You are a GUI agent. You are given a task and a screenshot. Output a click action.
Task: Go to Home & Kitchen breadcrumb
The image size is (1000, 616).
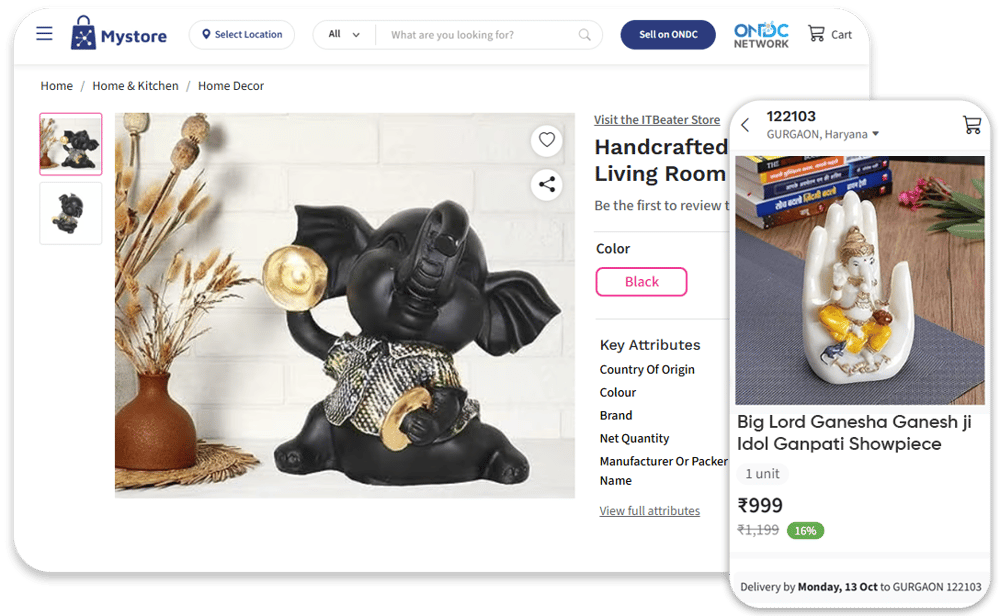(135, 85)
